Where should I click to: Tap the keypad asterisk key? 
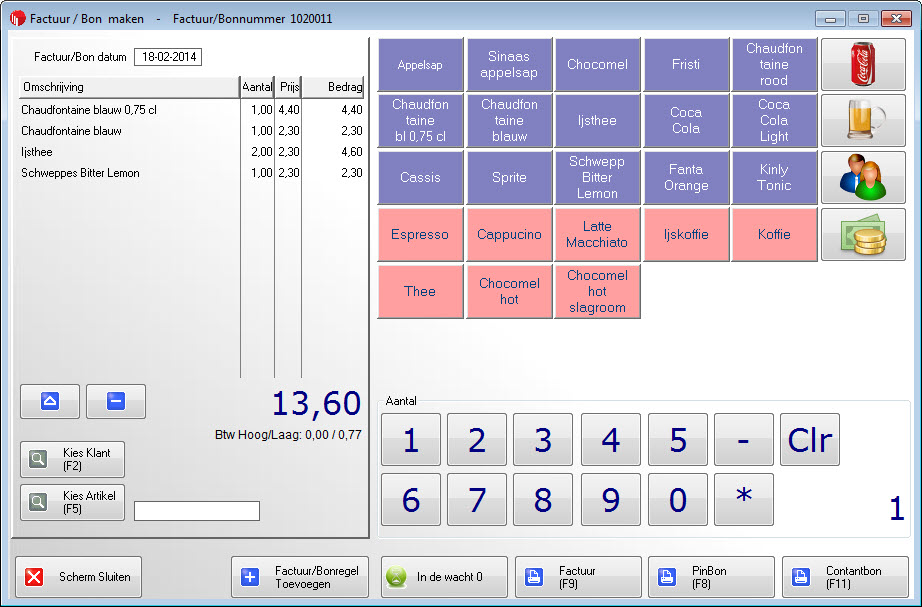coord(744,499)
